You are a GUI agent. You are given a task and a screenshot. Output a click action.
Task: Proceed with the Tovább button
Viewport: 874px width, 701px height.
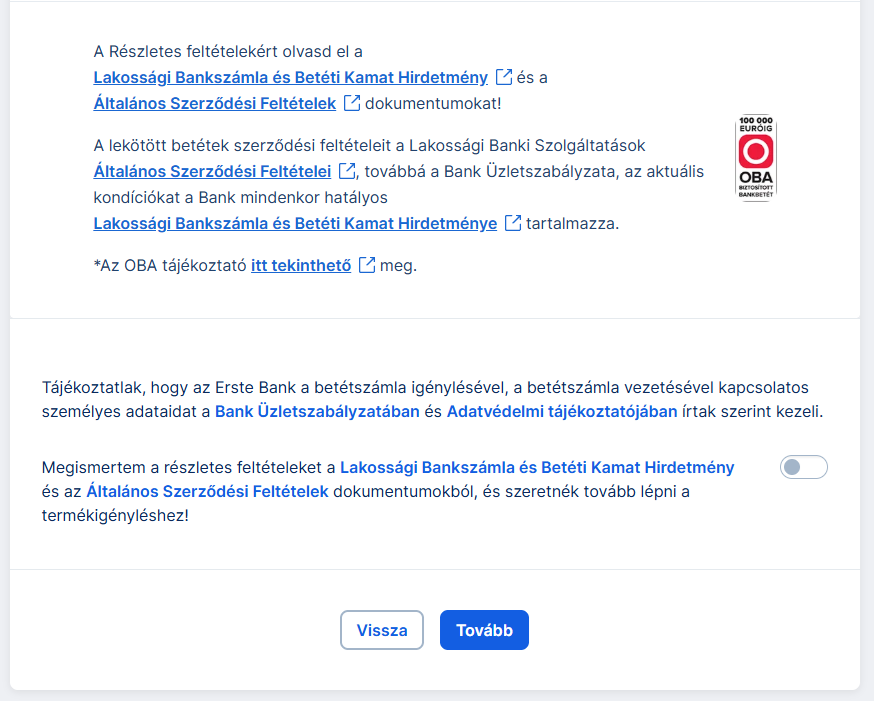point(484,630)
